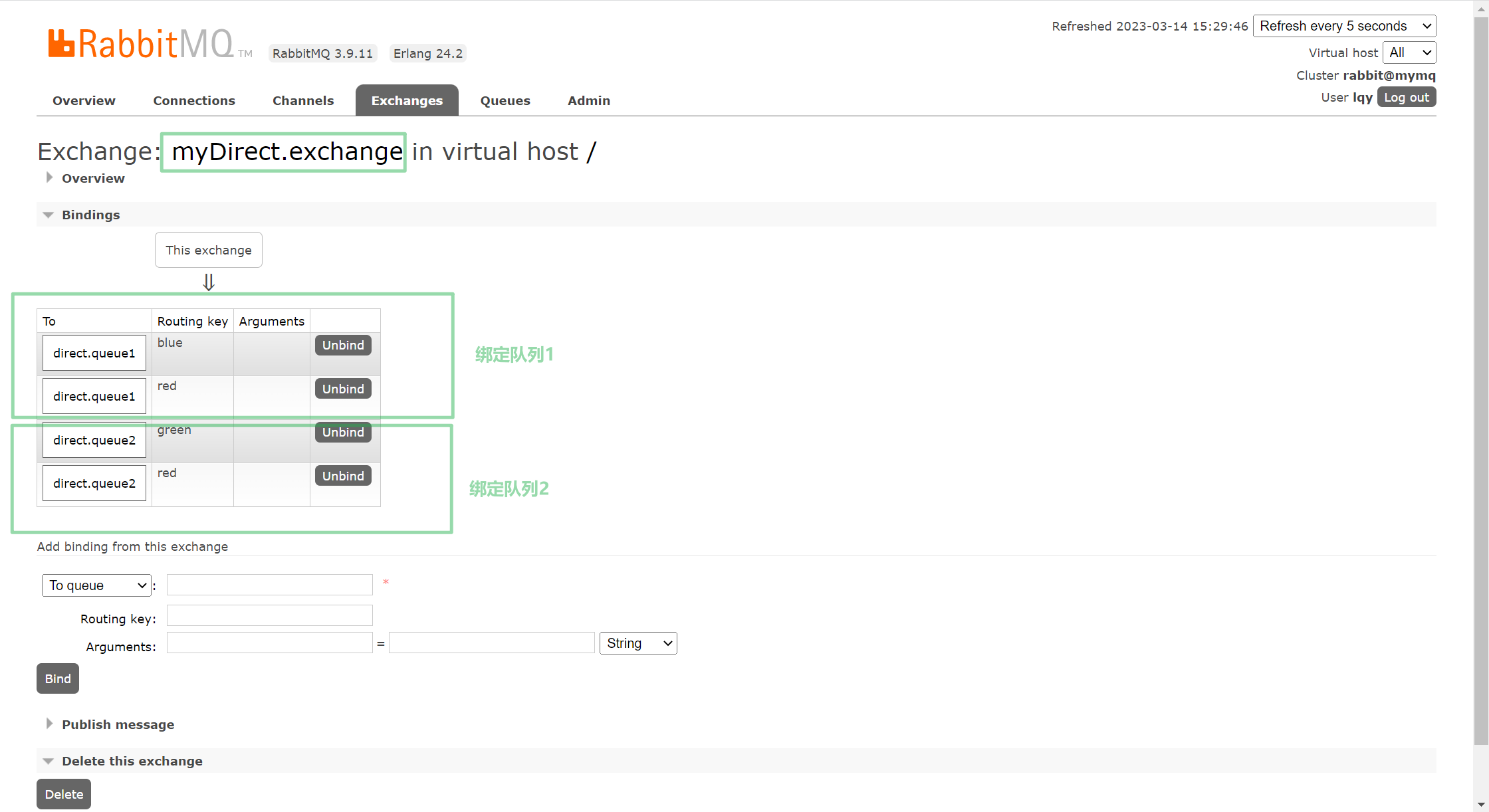Image resolution: width=1489 pixels, height=812 pixels.
Task: Switch to the Queues tab
Action: (505, 100)
